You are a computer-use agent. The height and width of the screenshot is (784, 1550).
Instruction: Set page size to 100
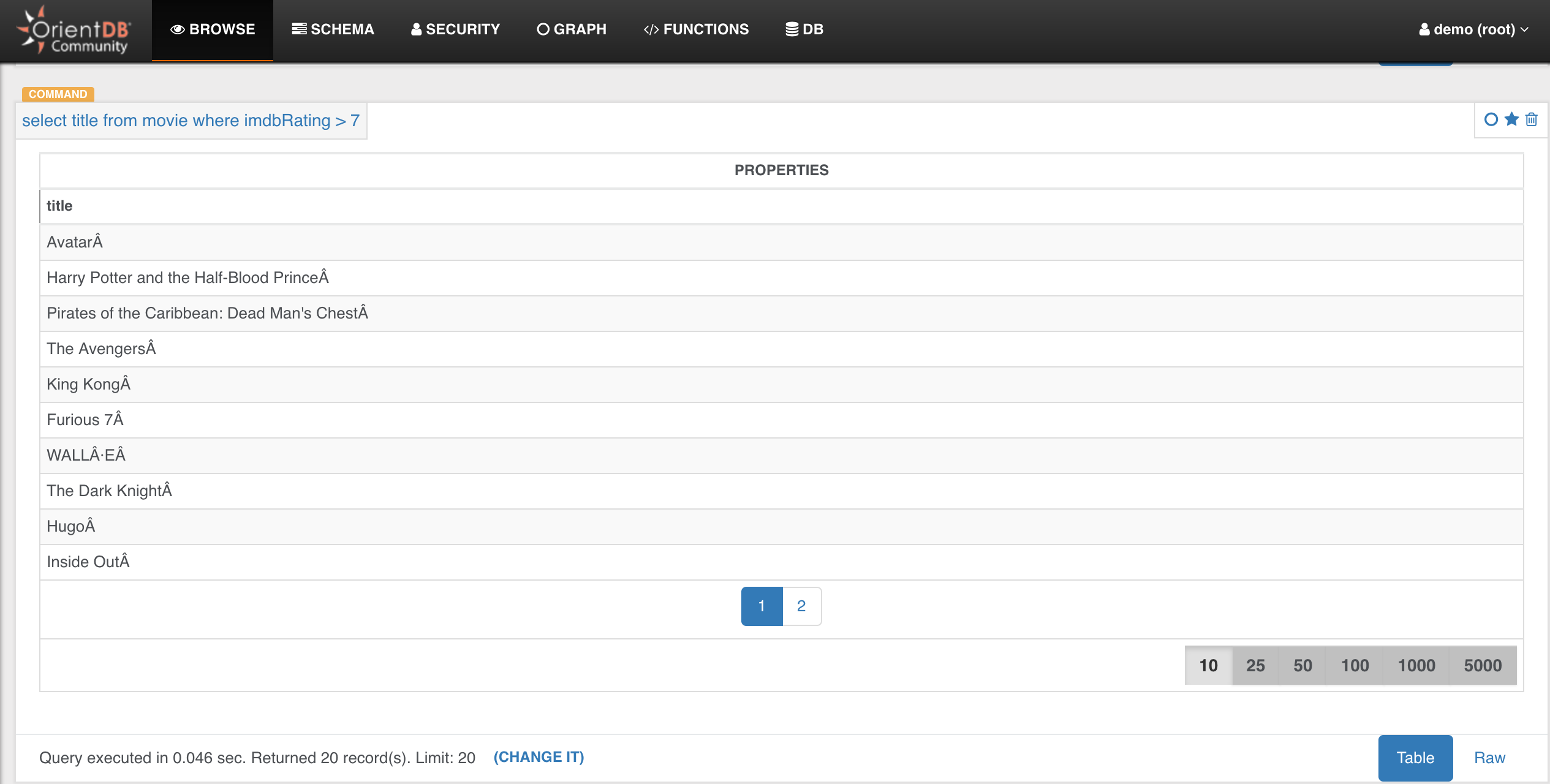1355,665
